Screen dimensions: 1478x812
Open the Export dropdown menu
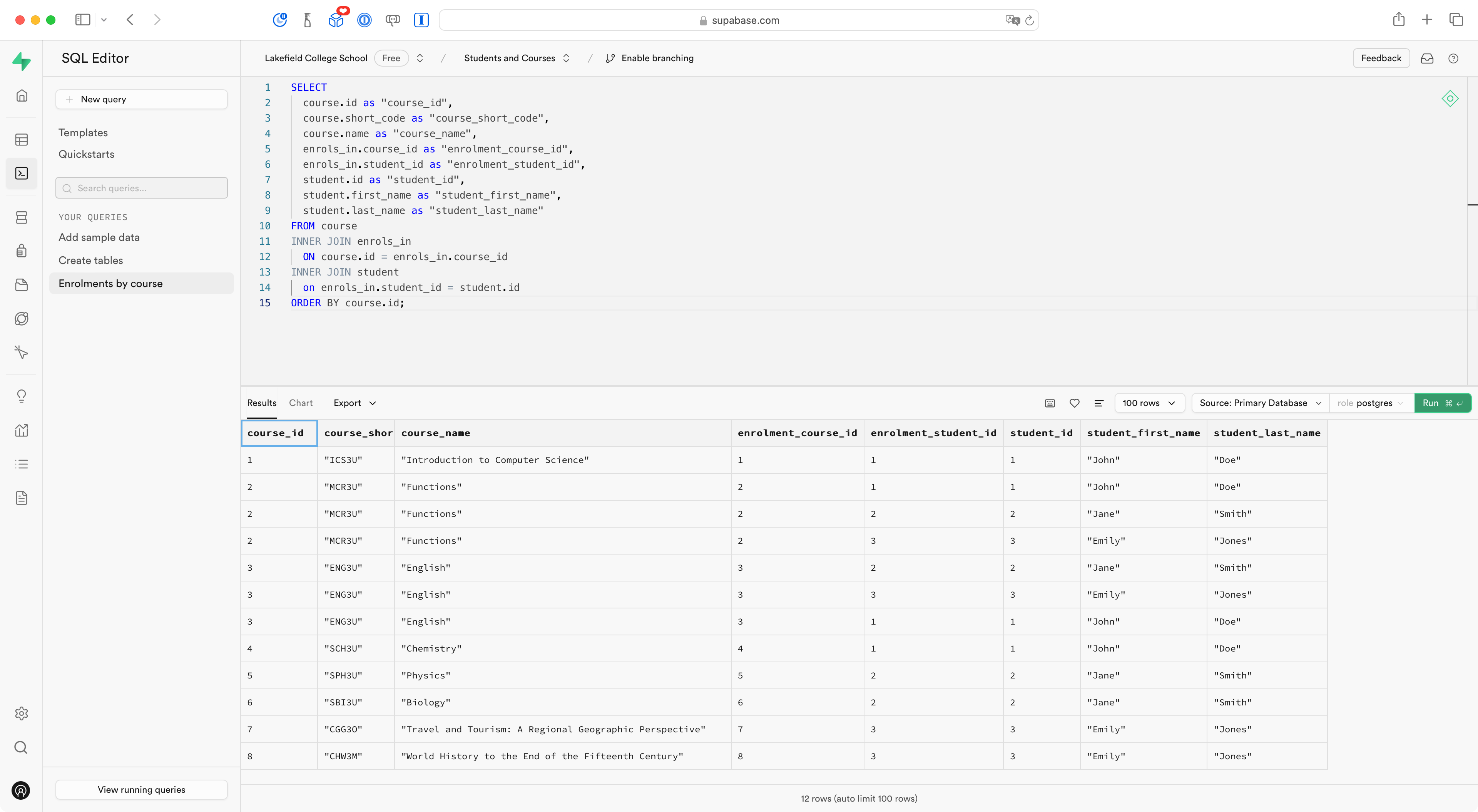[x=354, y=403]
